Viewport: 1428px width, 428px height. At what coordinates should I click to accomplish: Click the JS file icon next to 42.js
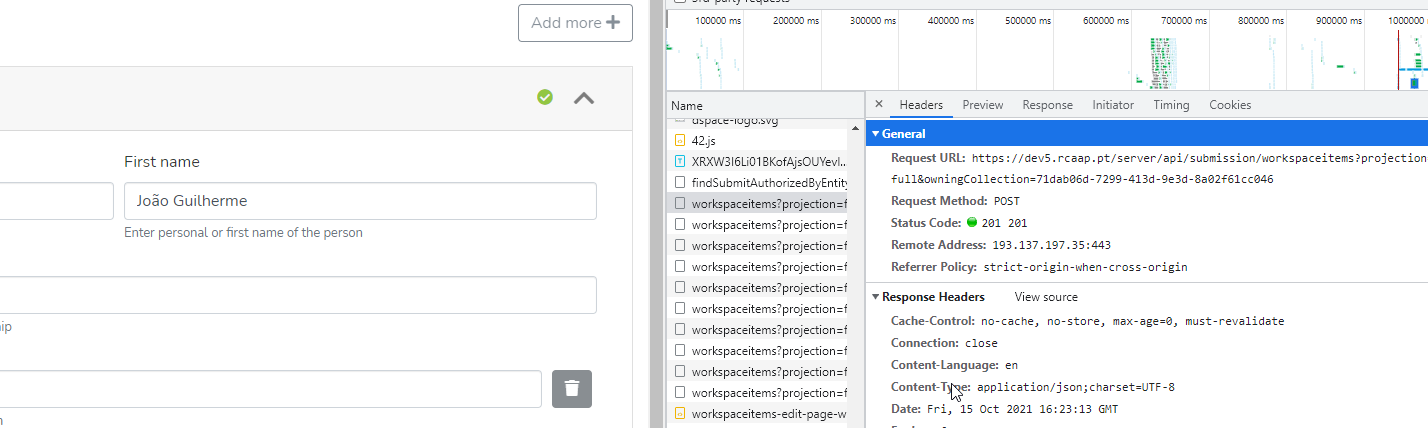(680, 141)
